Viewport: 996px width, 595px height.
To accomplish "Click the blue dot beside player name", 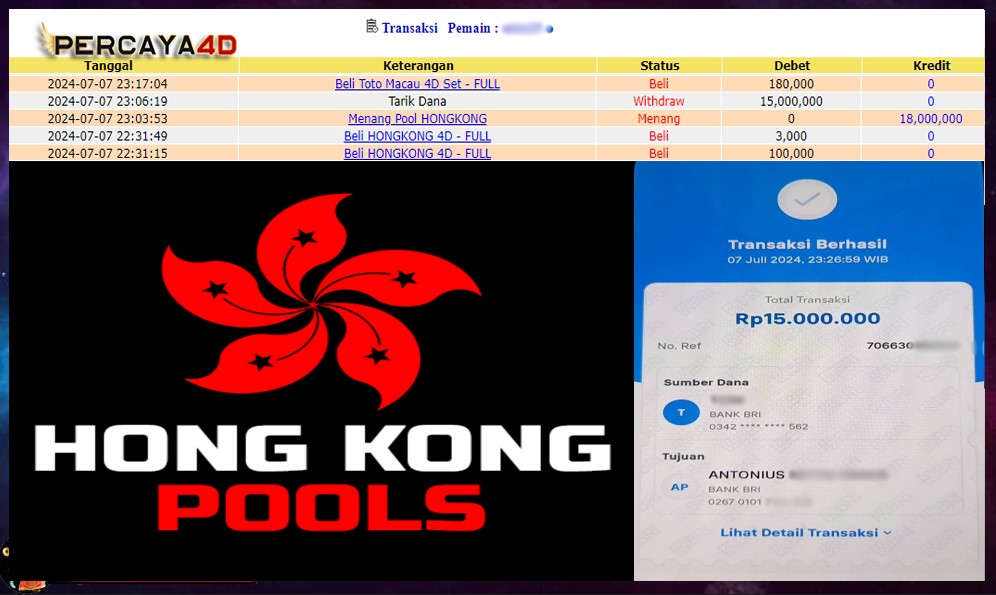I will point(550,29).
